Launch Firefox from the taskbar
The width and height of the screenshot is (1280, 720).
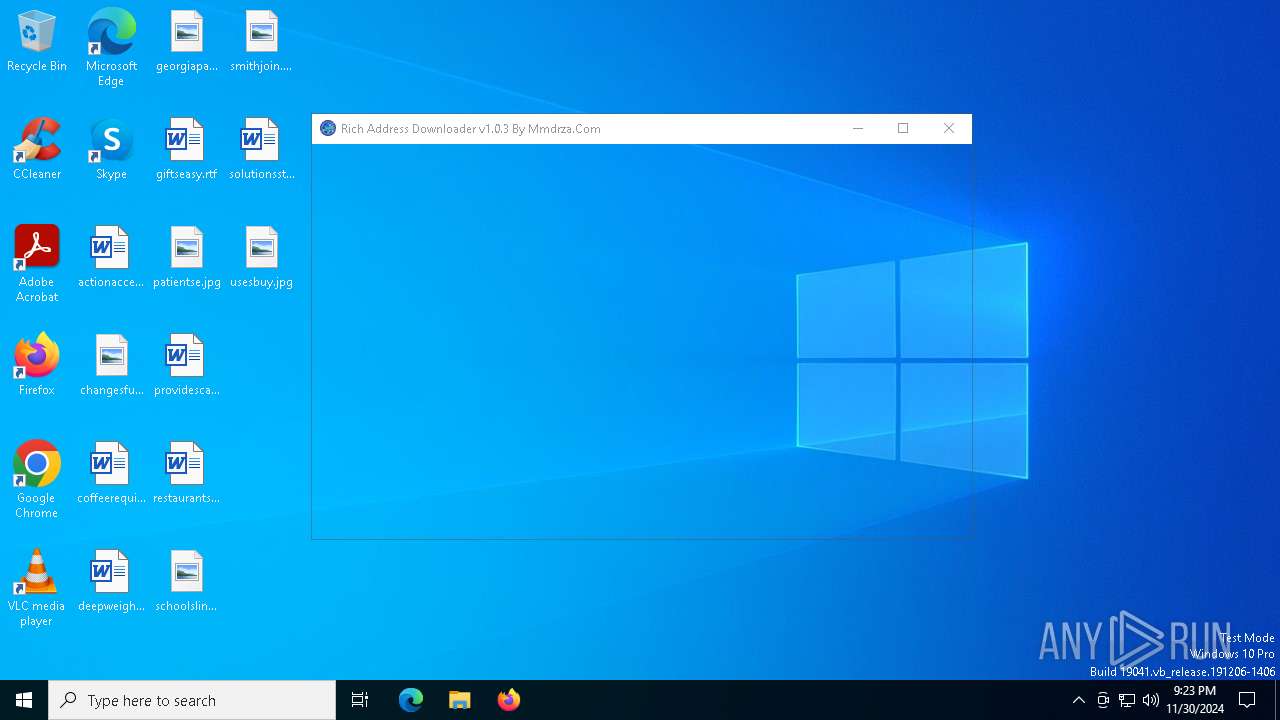coord(508,700)
